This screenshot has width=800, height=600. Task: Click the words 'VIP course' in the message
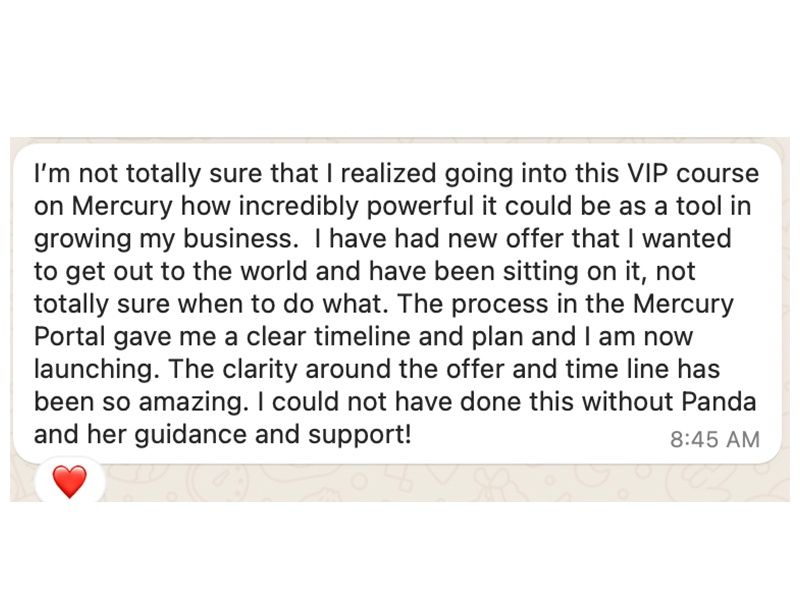tap(693, 174)
